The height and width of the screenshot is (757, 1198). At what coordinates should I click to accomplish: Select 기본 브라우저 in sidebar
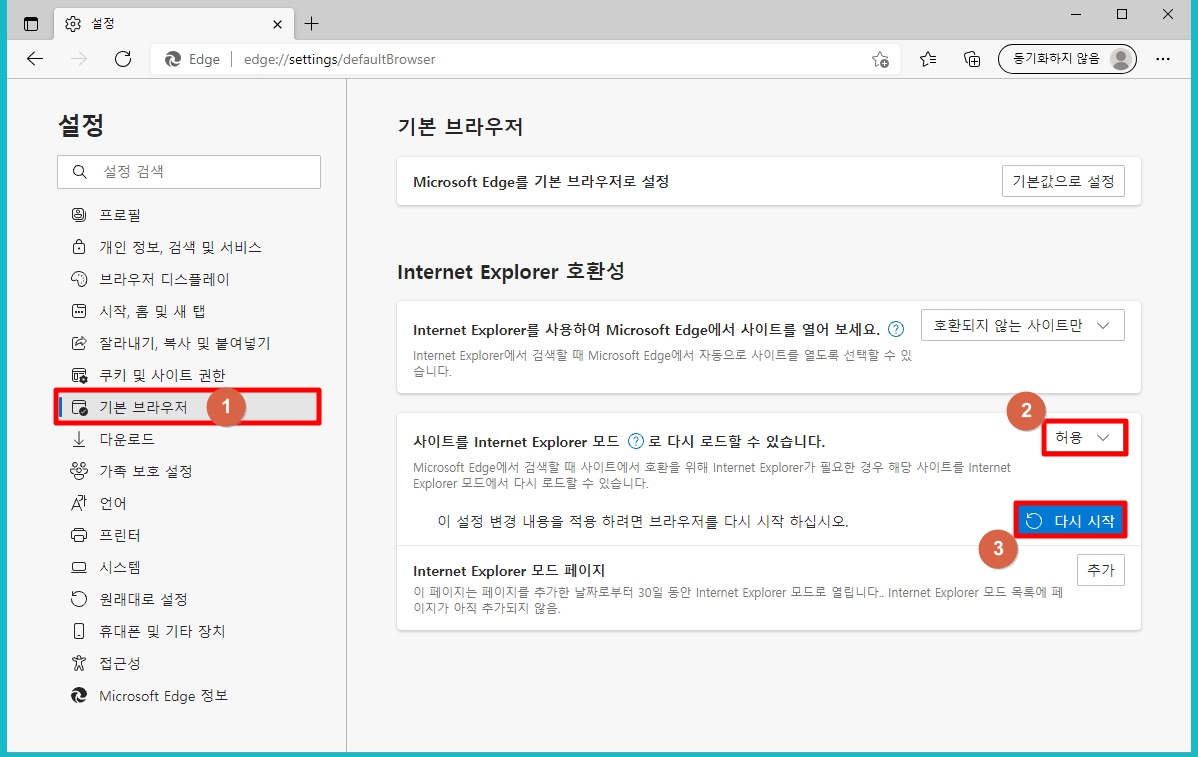[x=189, y=407]
